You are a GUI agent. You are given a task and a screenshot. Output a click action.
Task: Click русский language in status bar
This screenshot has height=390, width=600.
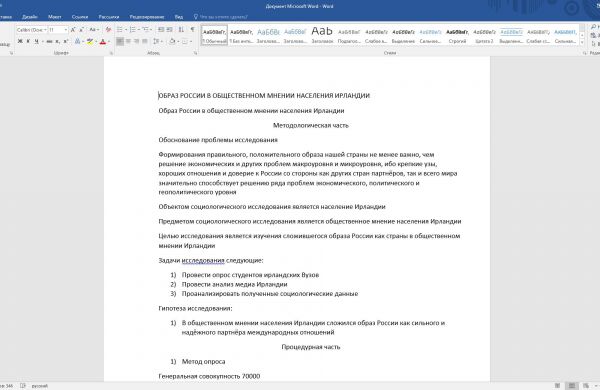pos(40,386)
